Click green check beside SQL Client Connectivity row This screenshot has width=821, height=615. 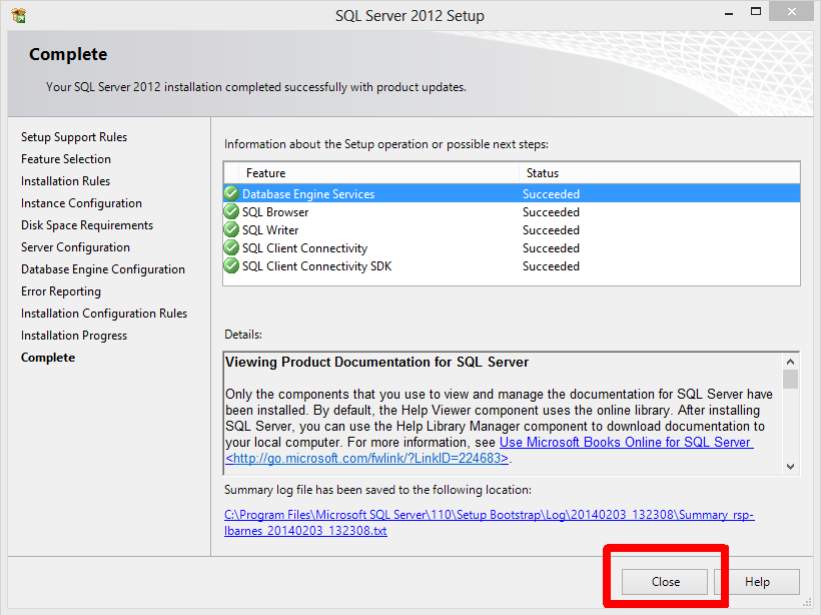231,248
